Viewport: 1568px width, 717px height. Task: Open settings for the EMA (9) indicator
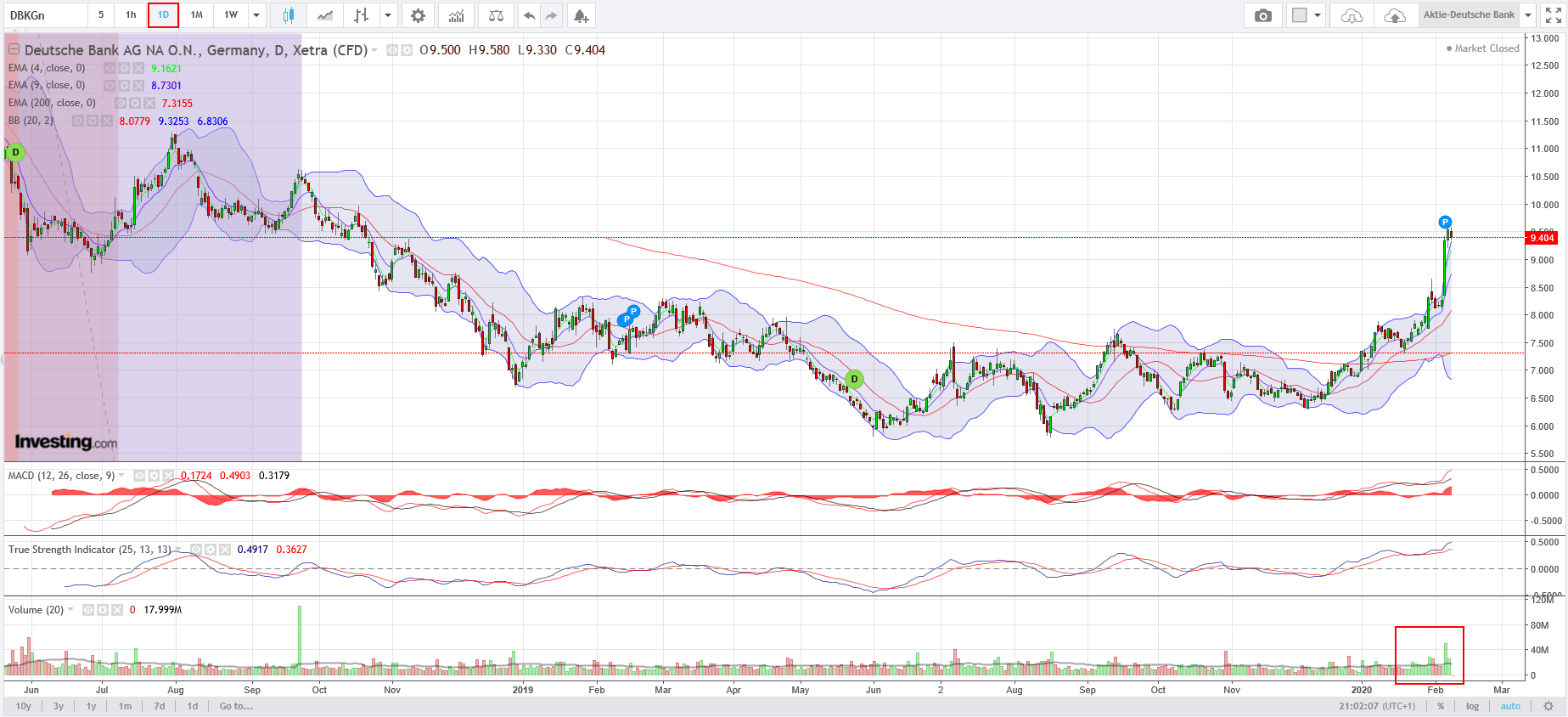coord(124,85)
